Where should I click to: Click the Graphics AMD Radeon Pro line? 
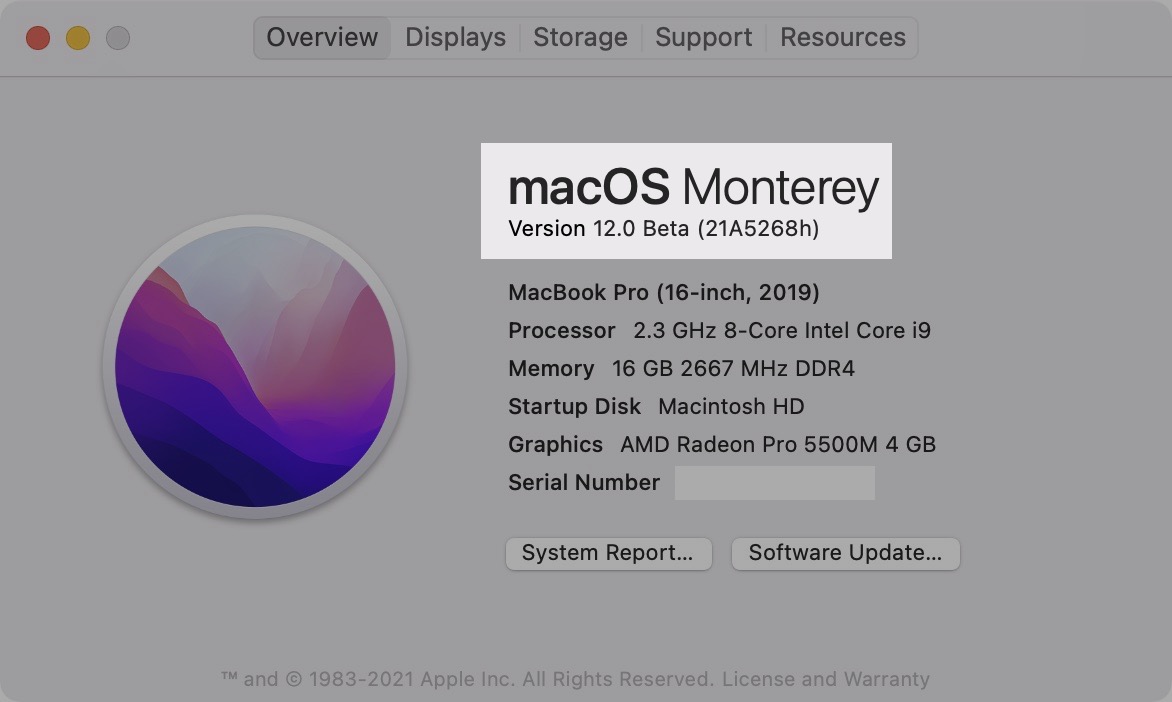721,445
